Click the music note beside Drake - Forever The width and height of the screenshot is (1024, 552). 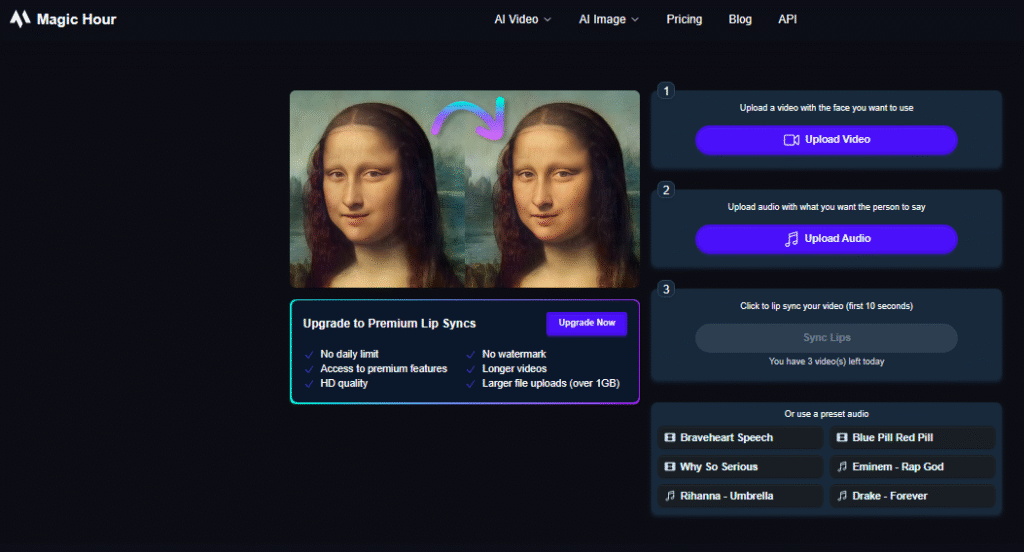(x=842, y=496)
